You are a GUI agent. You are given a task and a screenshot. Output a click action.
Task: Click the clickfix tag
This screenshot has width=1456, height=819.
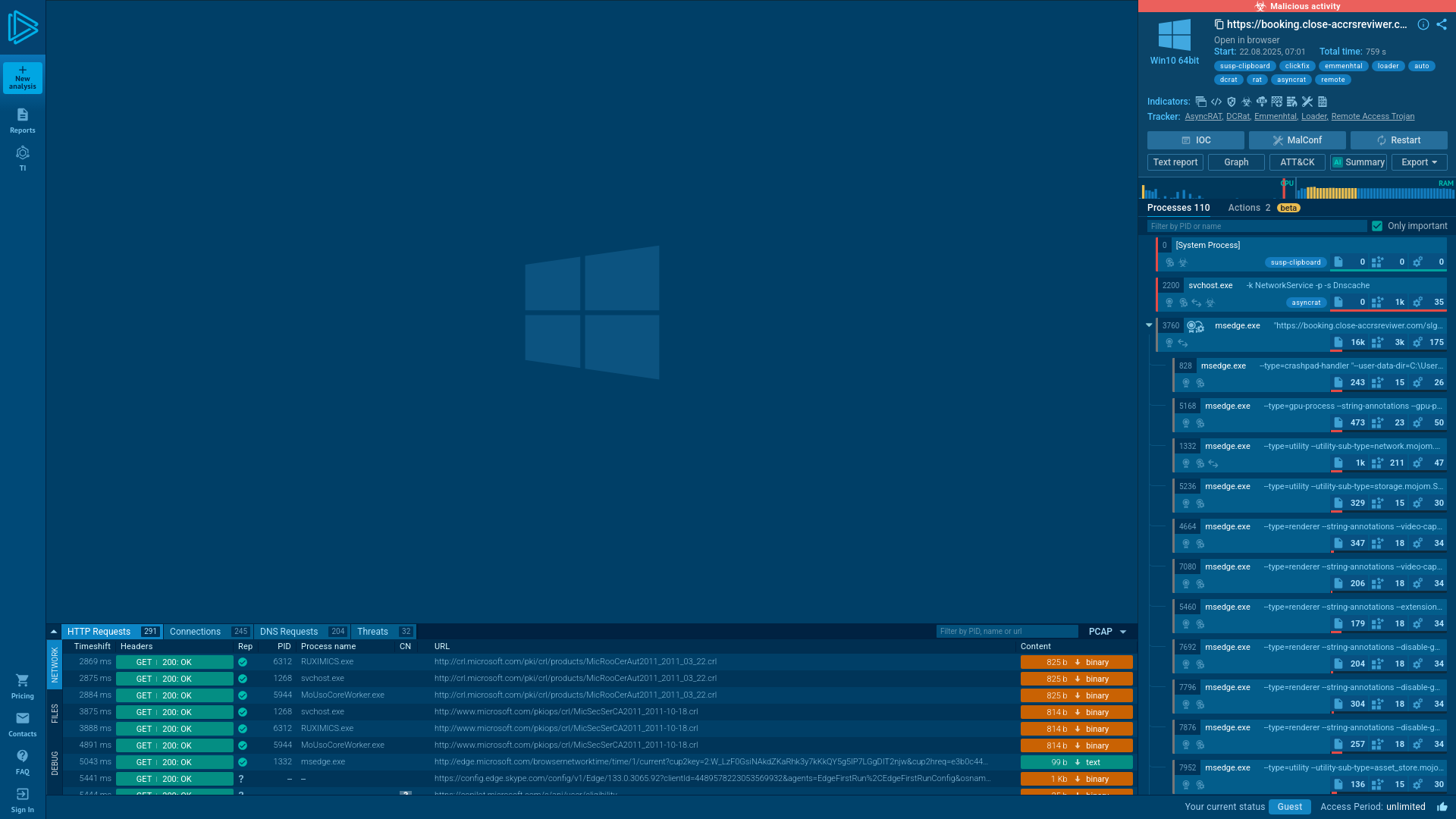1298,66
